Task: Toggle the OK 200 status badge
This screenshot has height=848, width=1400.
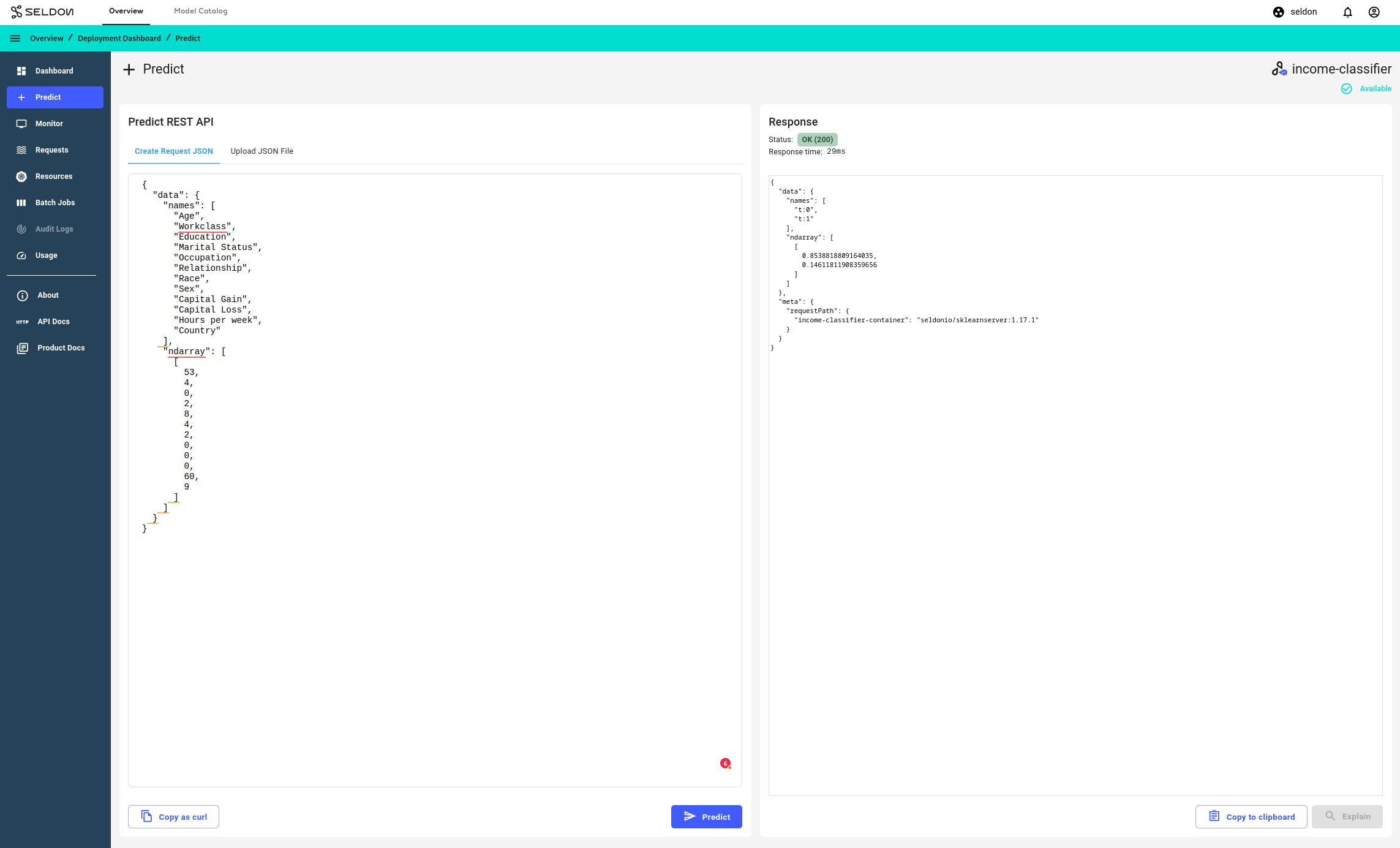Action: tap(817, 139)
